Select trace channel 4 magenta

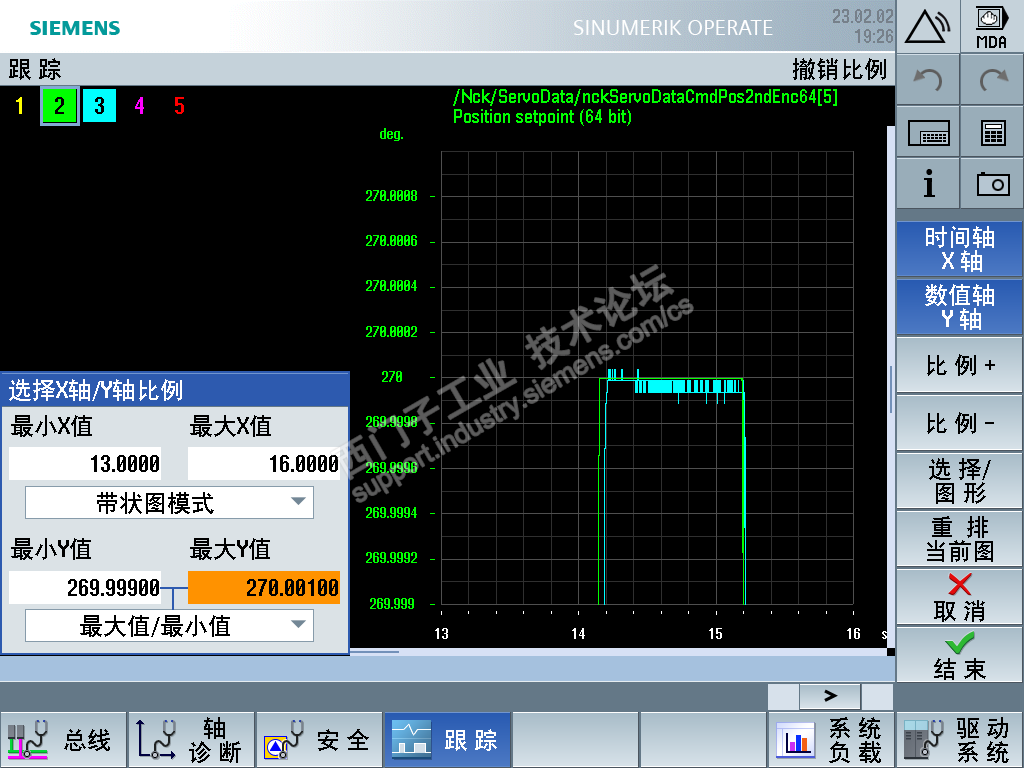[139, 106]
